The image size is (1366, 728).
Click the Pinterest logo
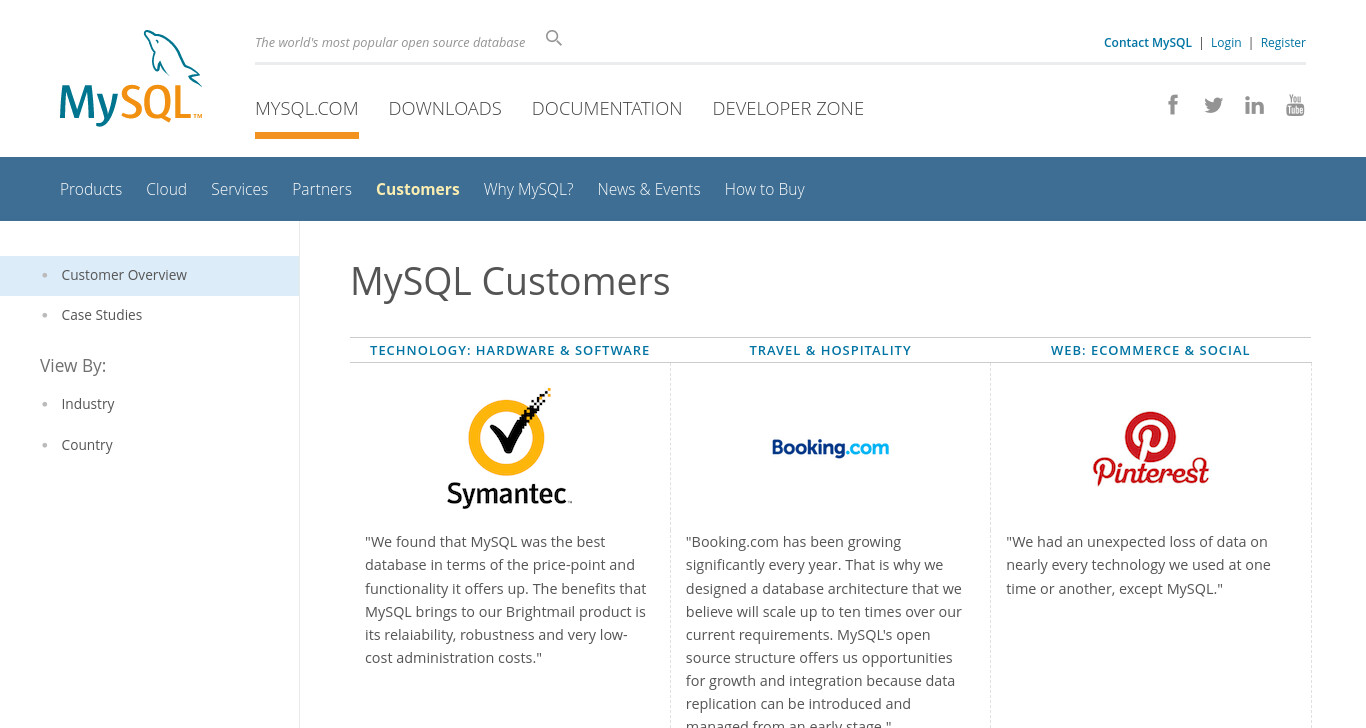click(x=1150, y=448)
